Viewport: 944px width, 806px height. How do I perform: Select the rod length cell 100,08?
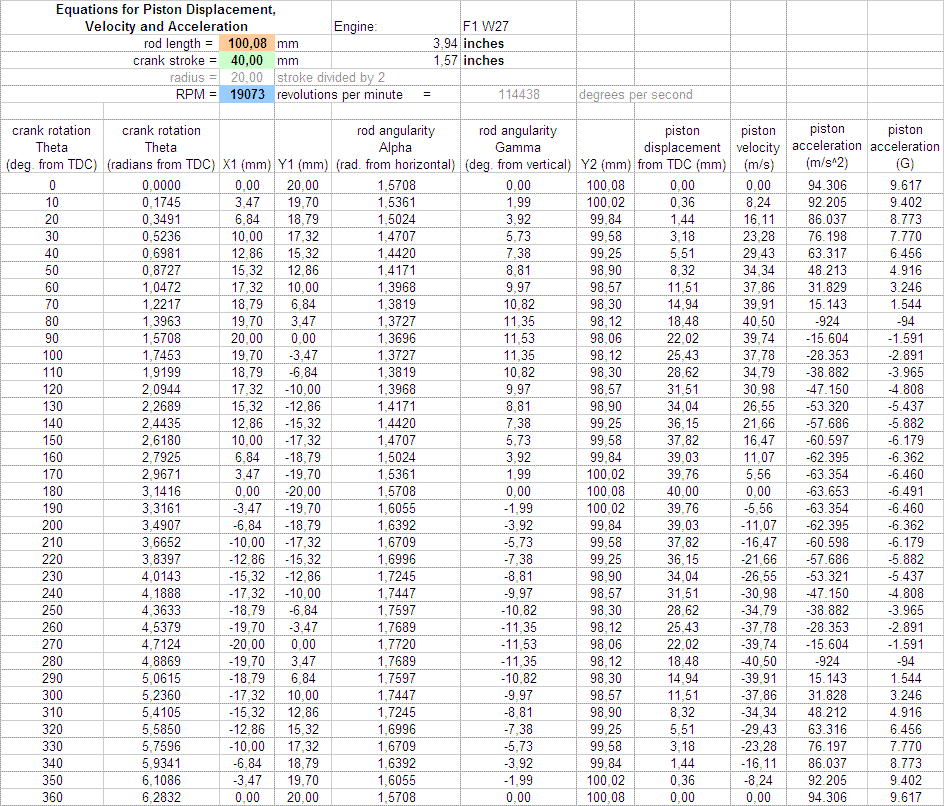pos(247,43)
